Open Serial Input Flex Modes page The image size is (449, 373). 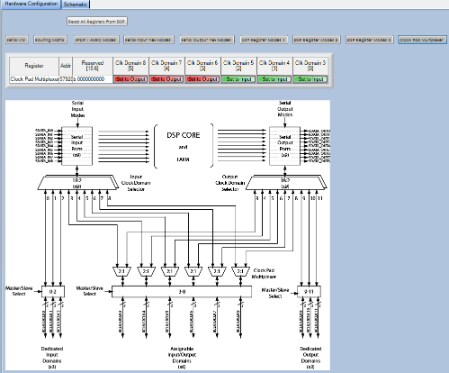(149, 40)
